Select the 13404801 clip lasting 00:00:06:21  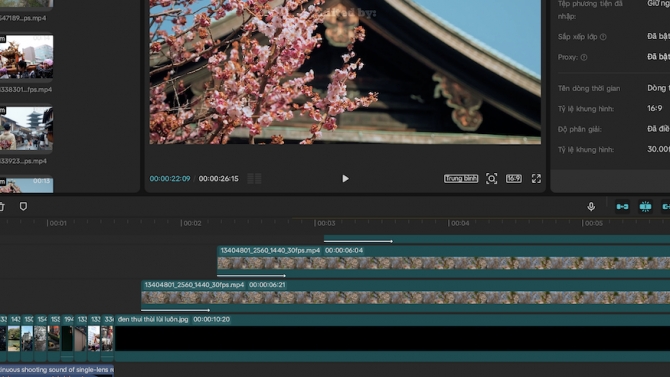click(406, 296)
